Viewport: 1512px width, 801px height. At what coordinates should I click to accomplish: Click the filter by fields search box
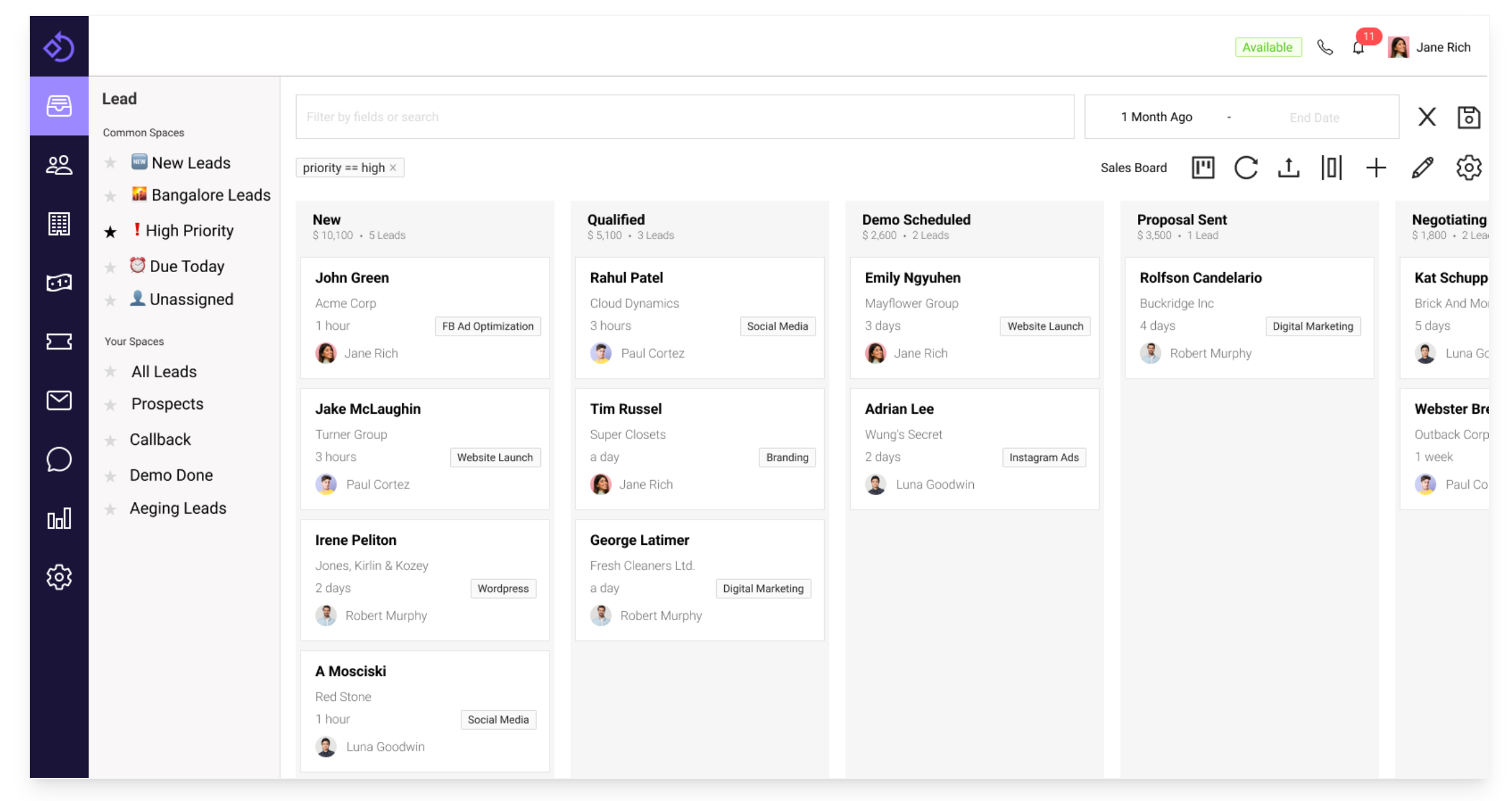684,117
